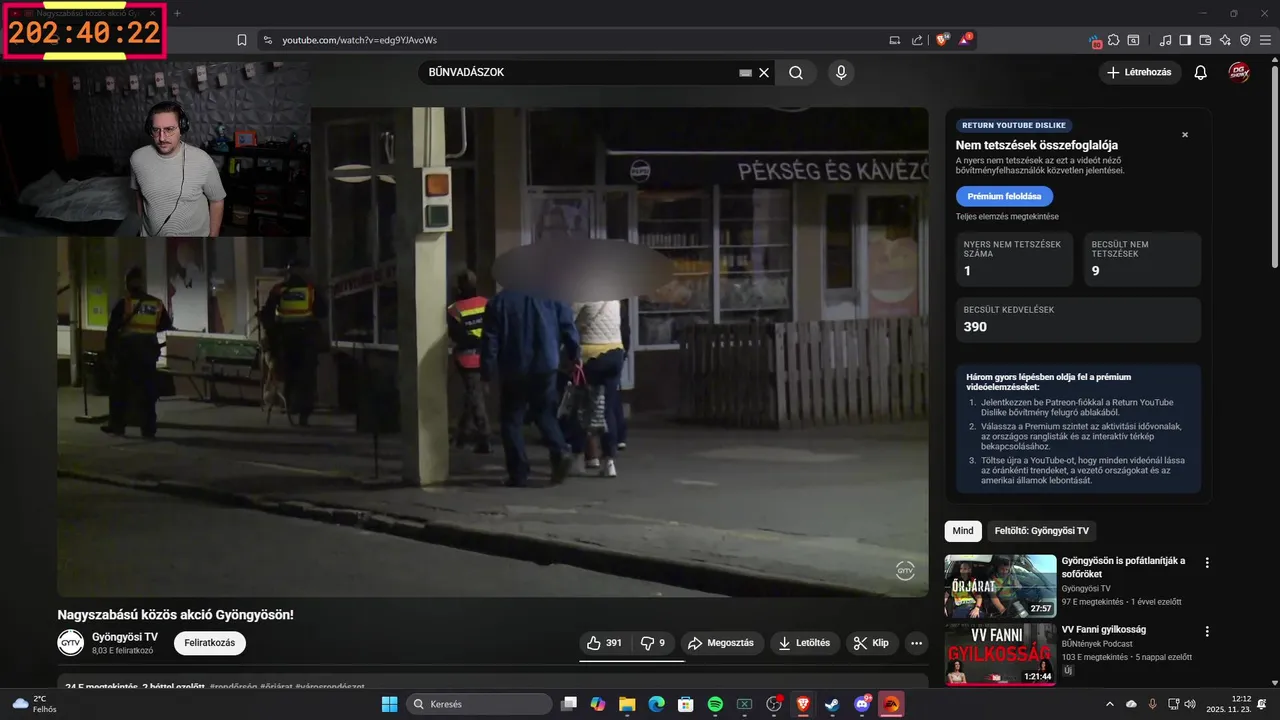The image size is (1280, 720).
Task: Click the like ratio bar under likes
Action: (632, 660)
